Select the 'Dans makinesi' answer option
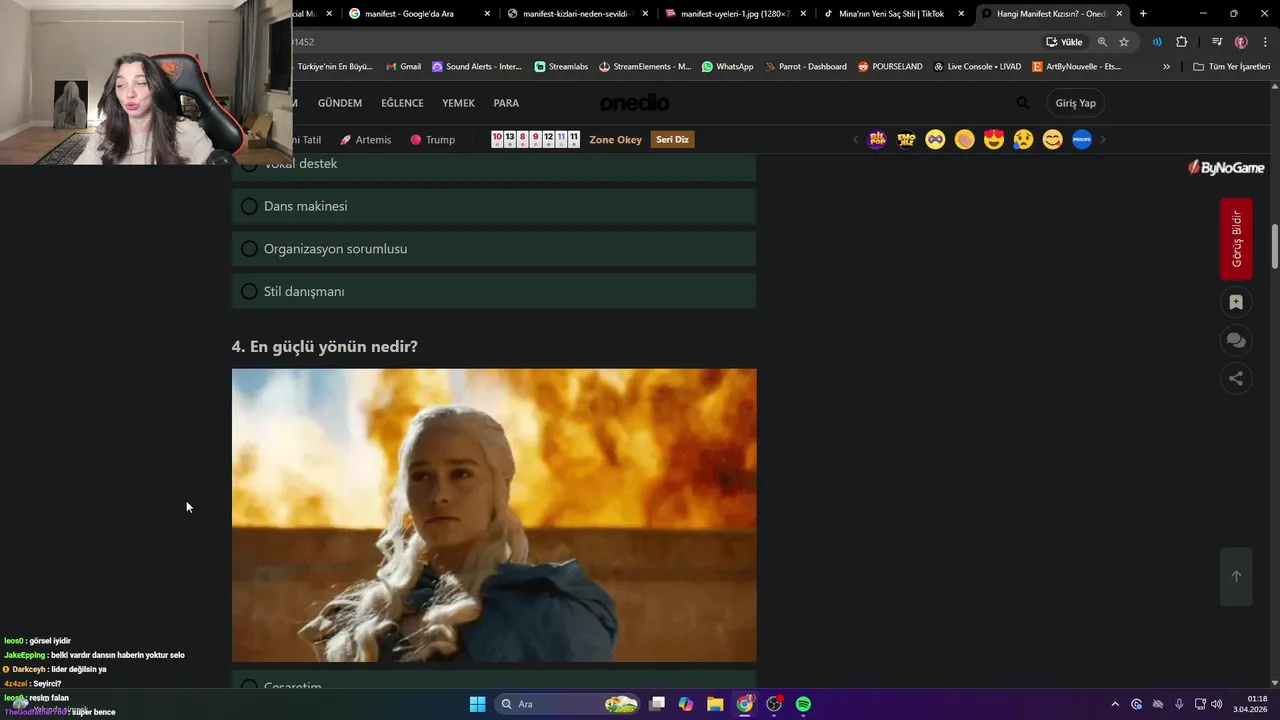 click(494, 206)
